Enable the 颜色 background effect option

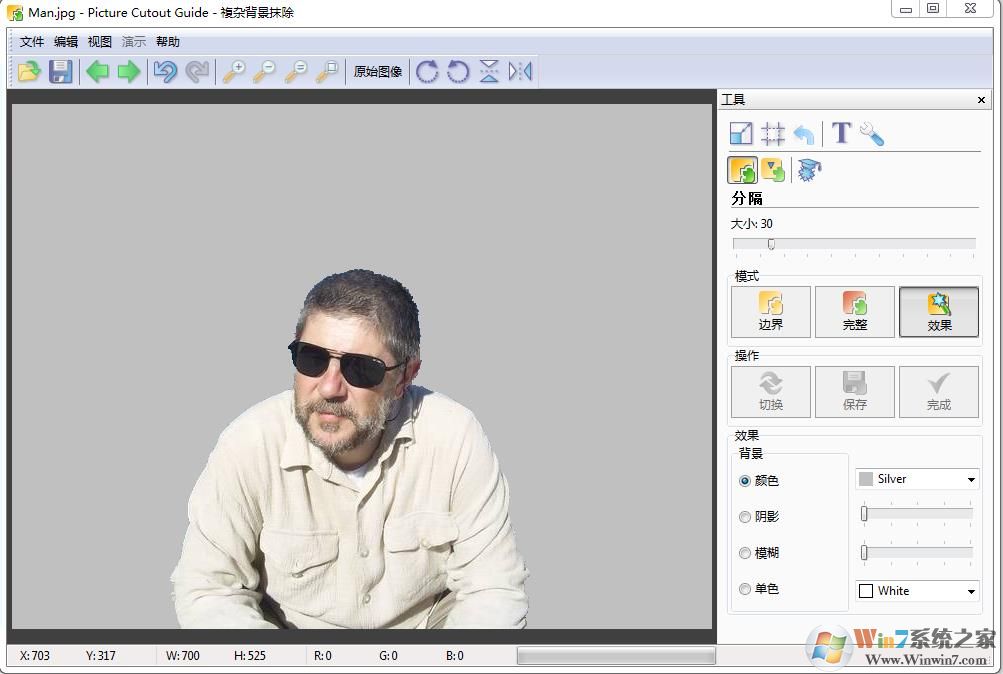click(745, 480)
